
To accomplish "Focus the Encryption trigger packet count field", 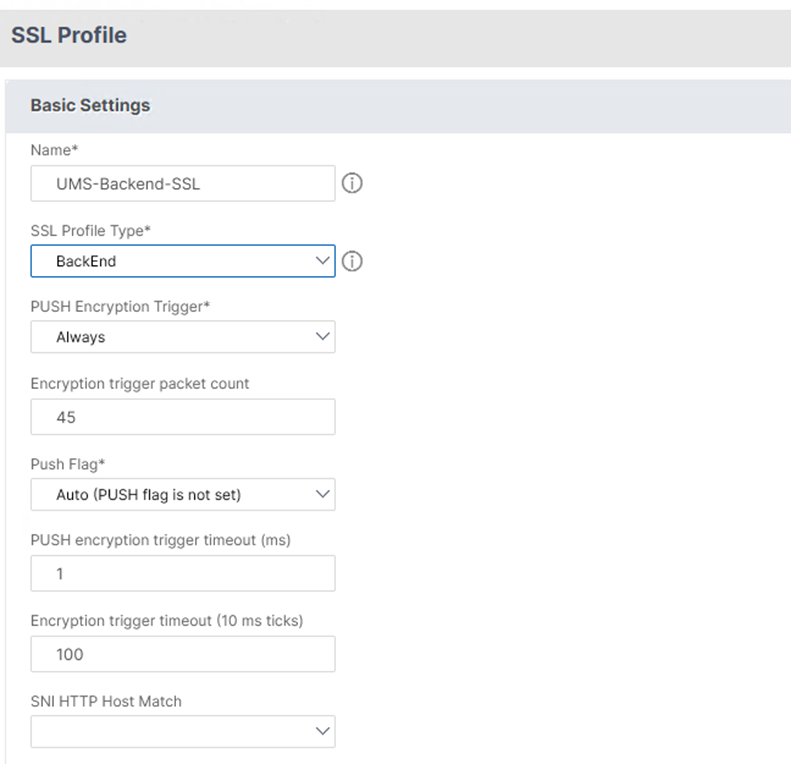I will (x=182, y=417).
